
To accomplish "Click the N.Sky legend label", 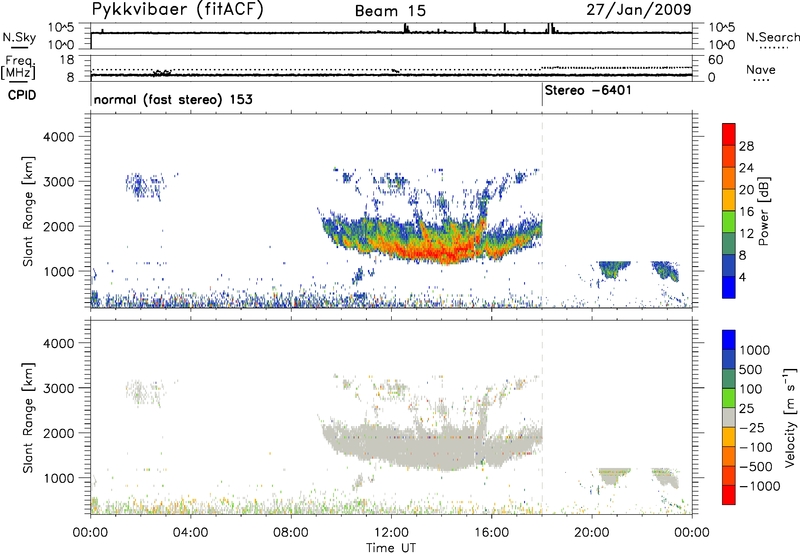I will point(19,37).
